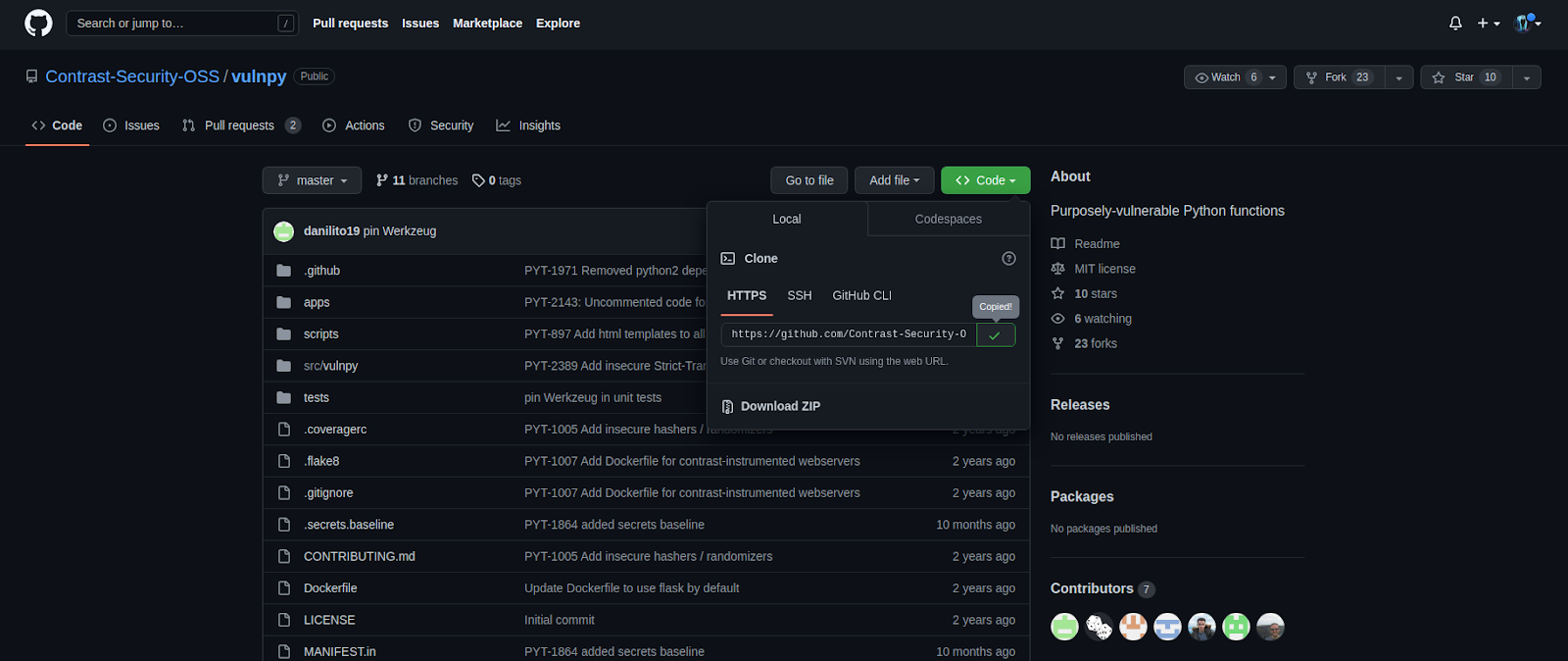Image resolution: width=1568 pixels, height=661 pixels.
Task: Click the Go to file button
Action: [808, 180]
